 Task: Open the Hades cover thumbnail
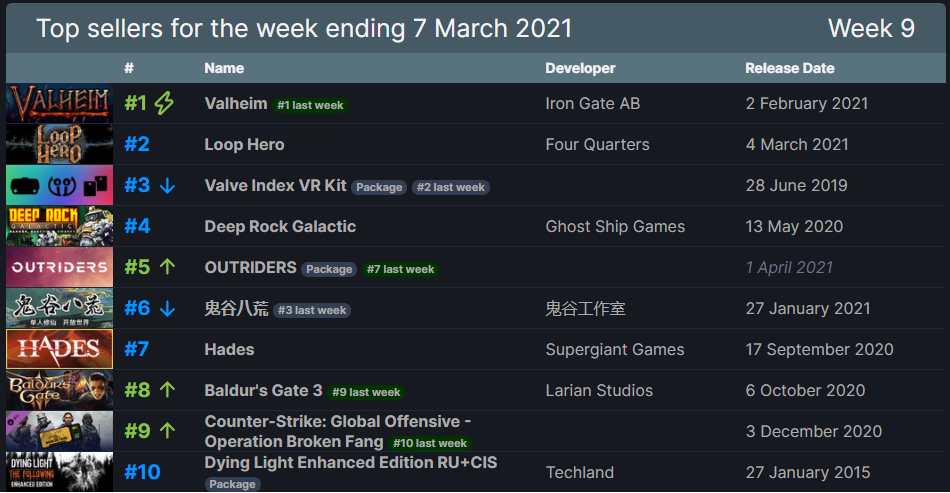point(59,349)
